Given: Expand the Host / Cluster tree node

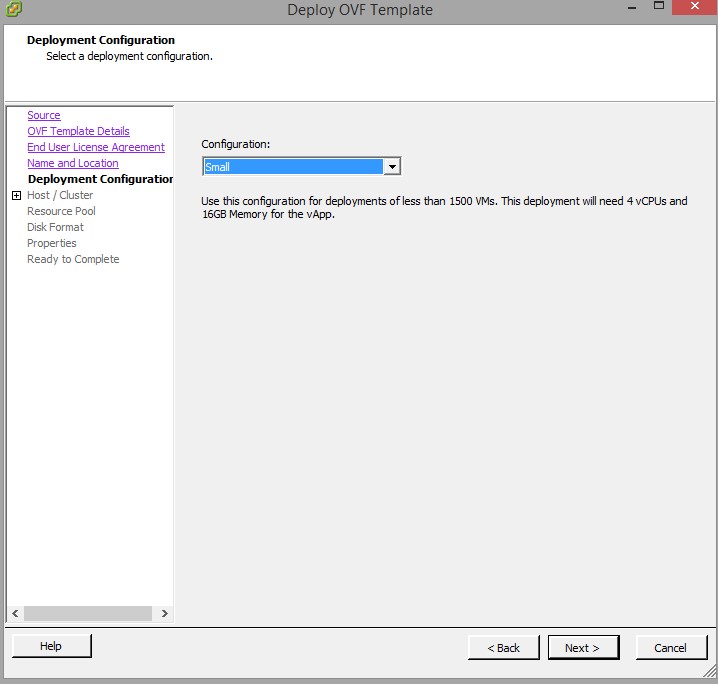Looking at the screenshot, I should click(x=16, y=196).
